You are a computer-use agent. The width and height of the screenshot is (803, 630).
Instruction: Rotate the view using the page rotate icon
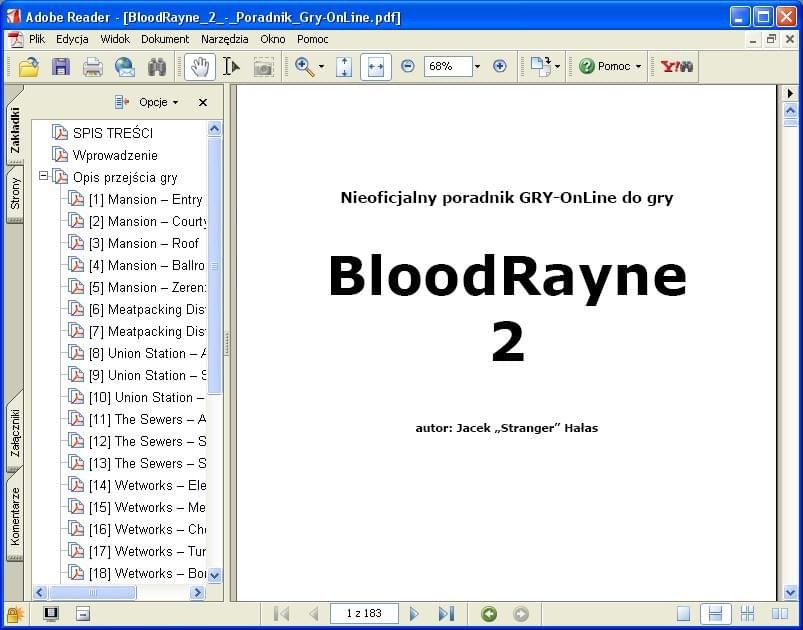(541, 67)
